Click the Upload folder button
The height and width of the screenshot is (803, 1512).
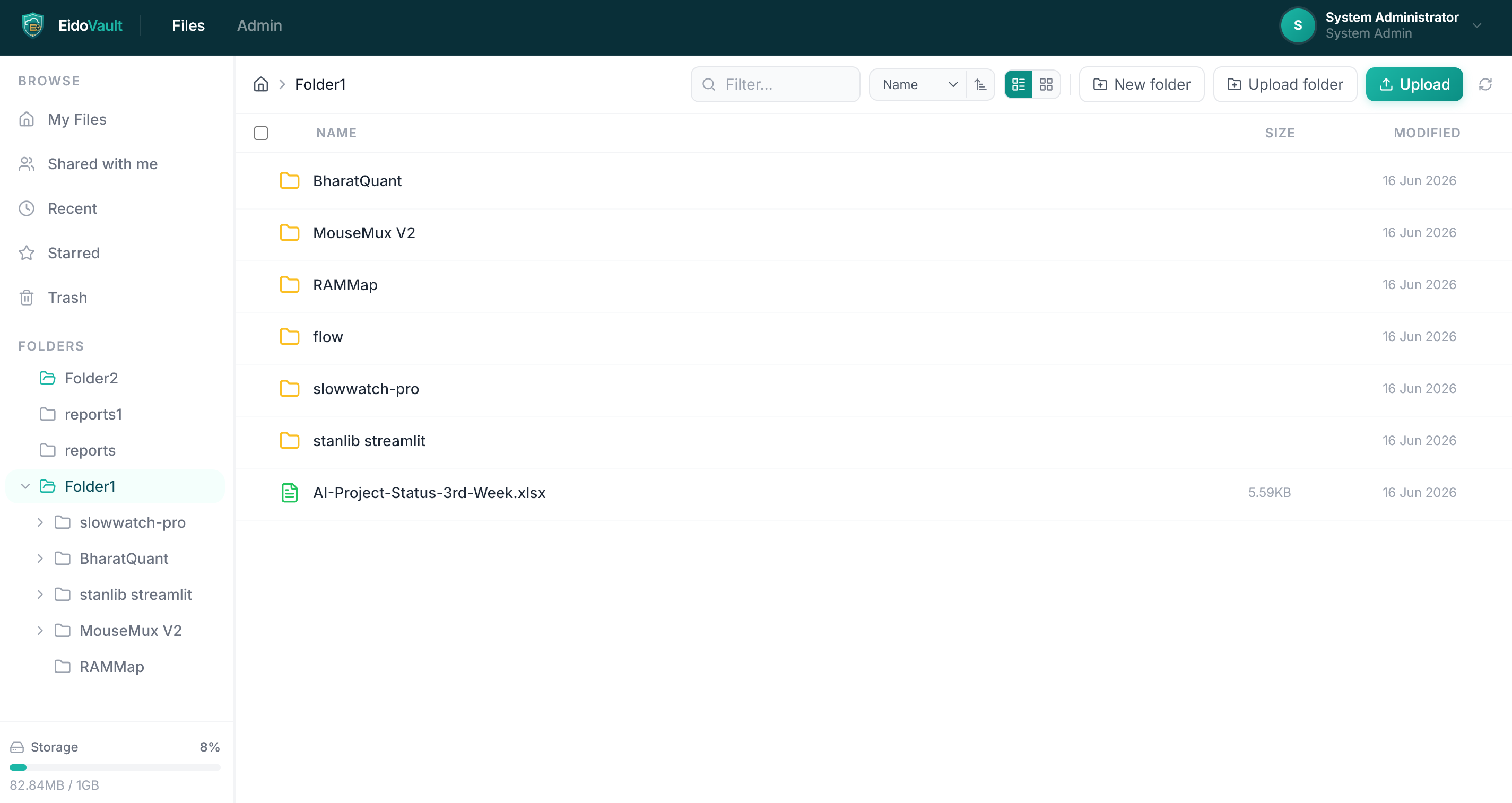coord(1285,84)
